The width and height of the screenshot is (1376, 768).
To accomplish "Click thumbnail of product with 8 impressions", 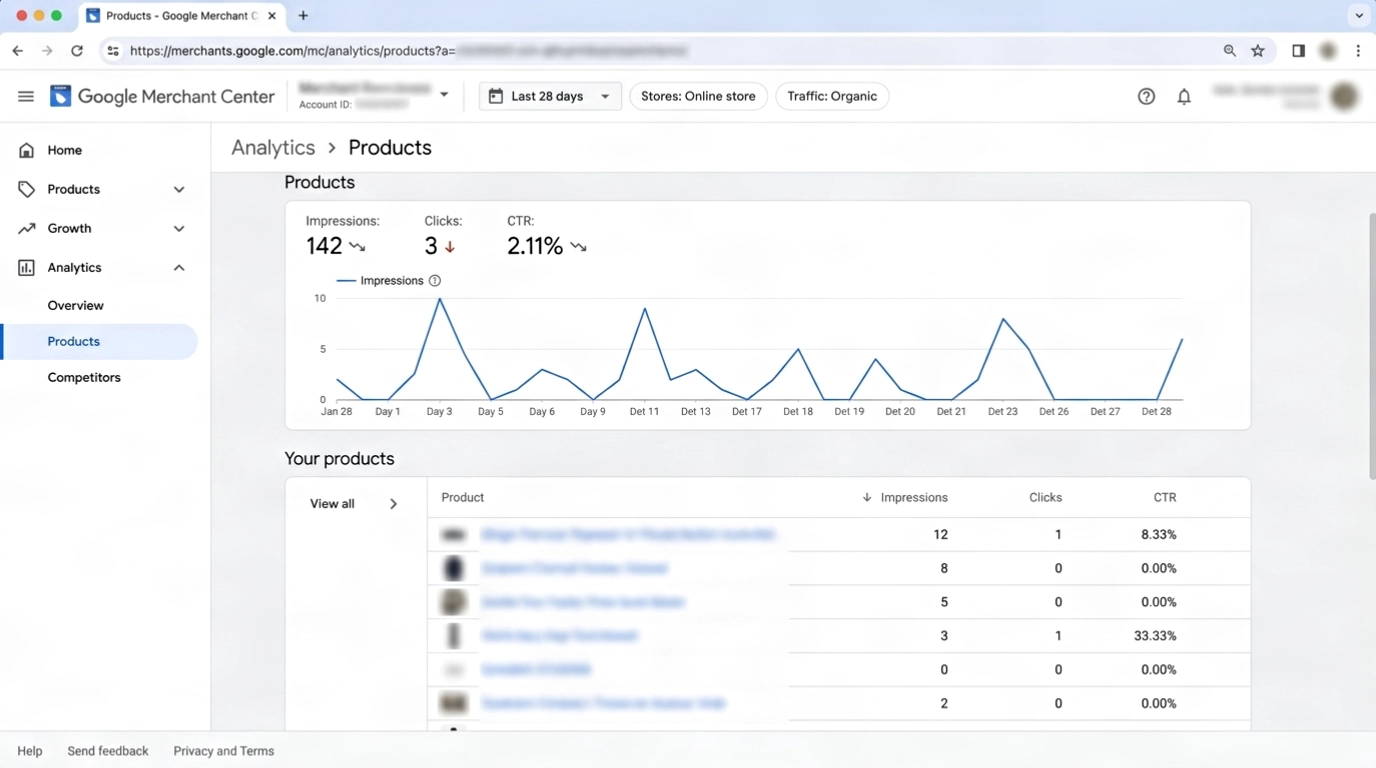I will point(454,568).
